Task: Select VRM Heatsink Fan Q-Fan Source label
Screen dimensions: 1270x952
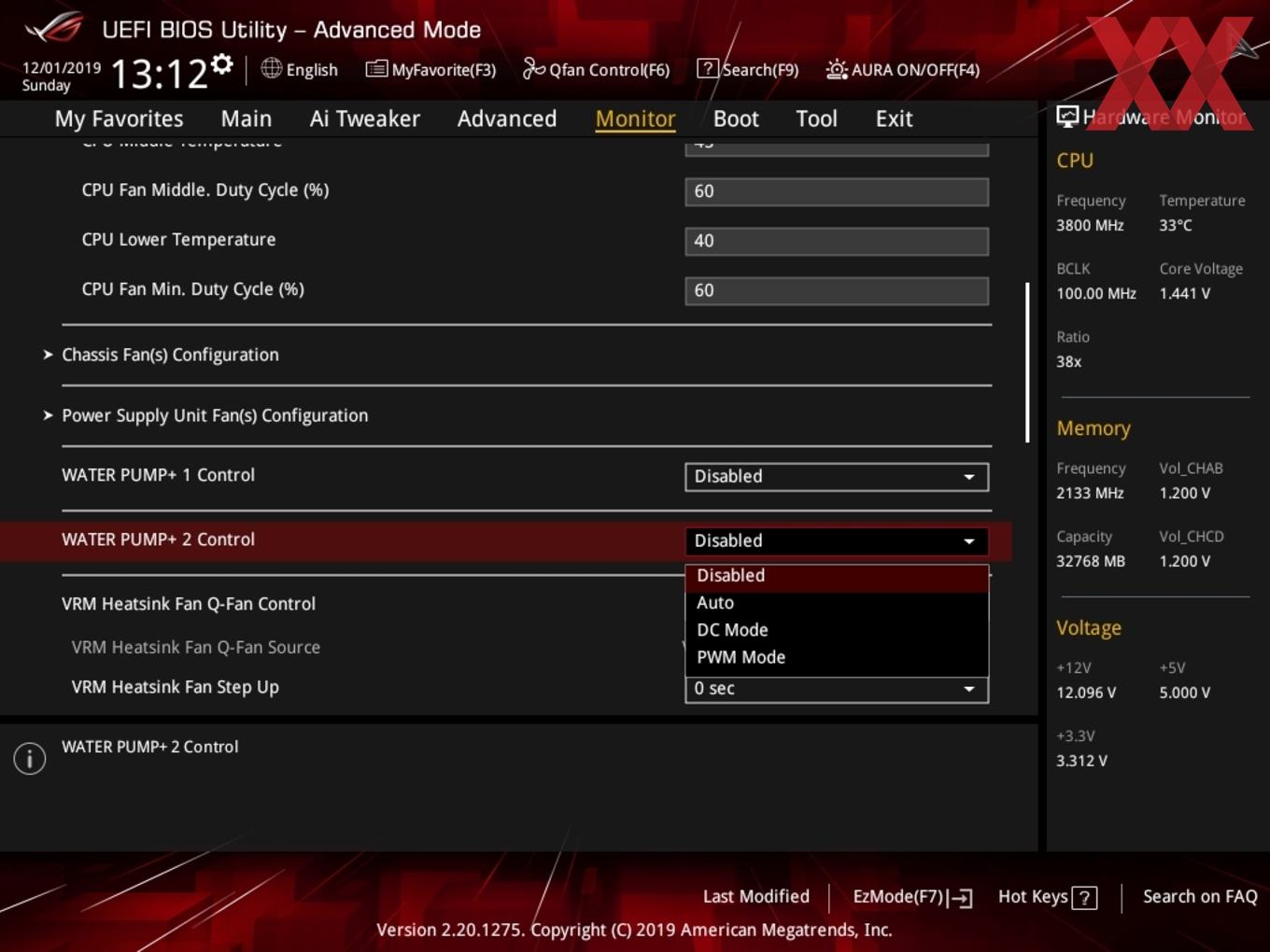Action: click(x=196, y=647)
